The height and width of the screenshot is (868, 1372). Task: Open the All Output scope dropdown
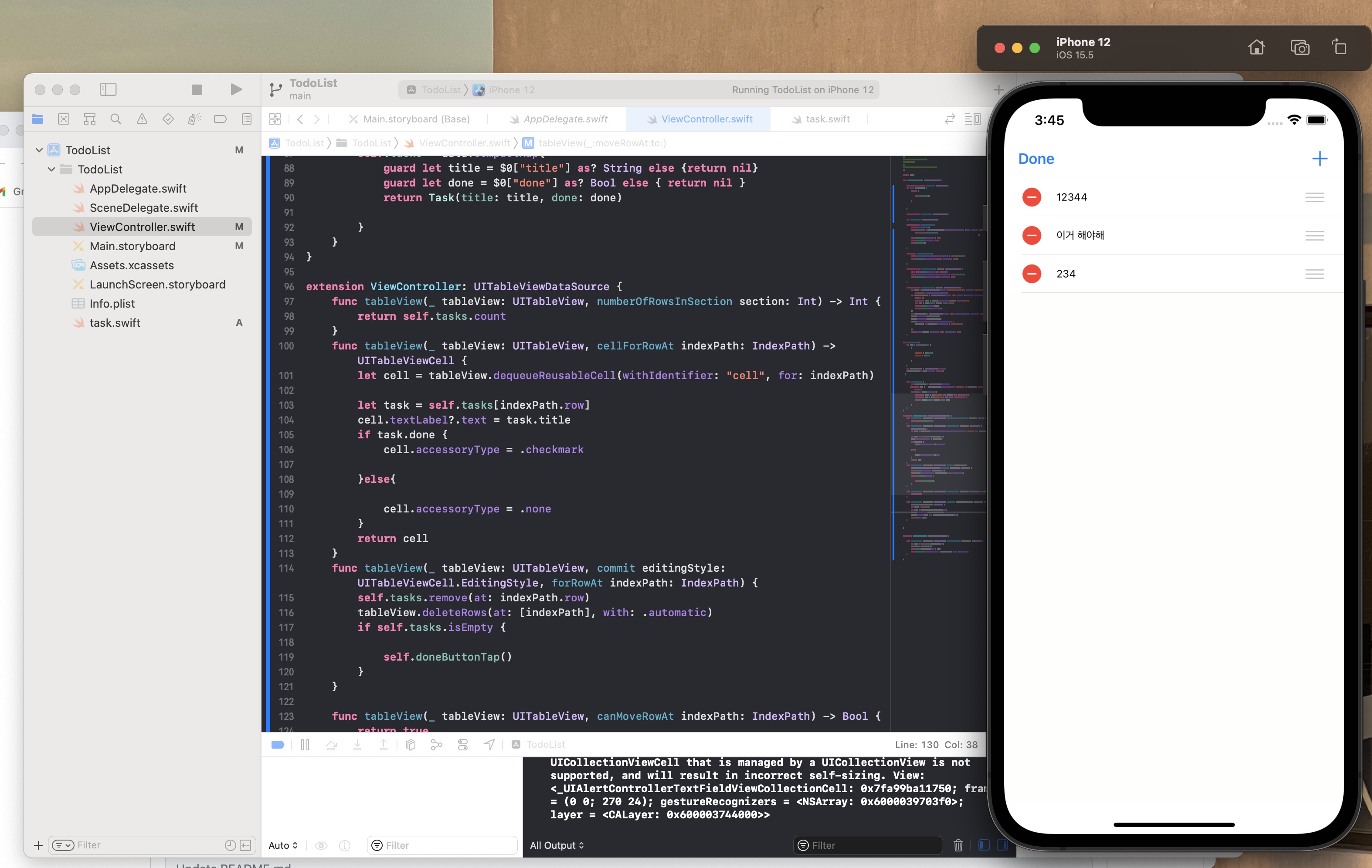557,845
